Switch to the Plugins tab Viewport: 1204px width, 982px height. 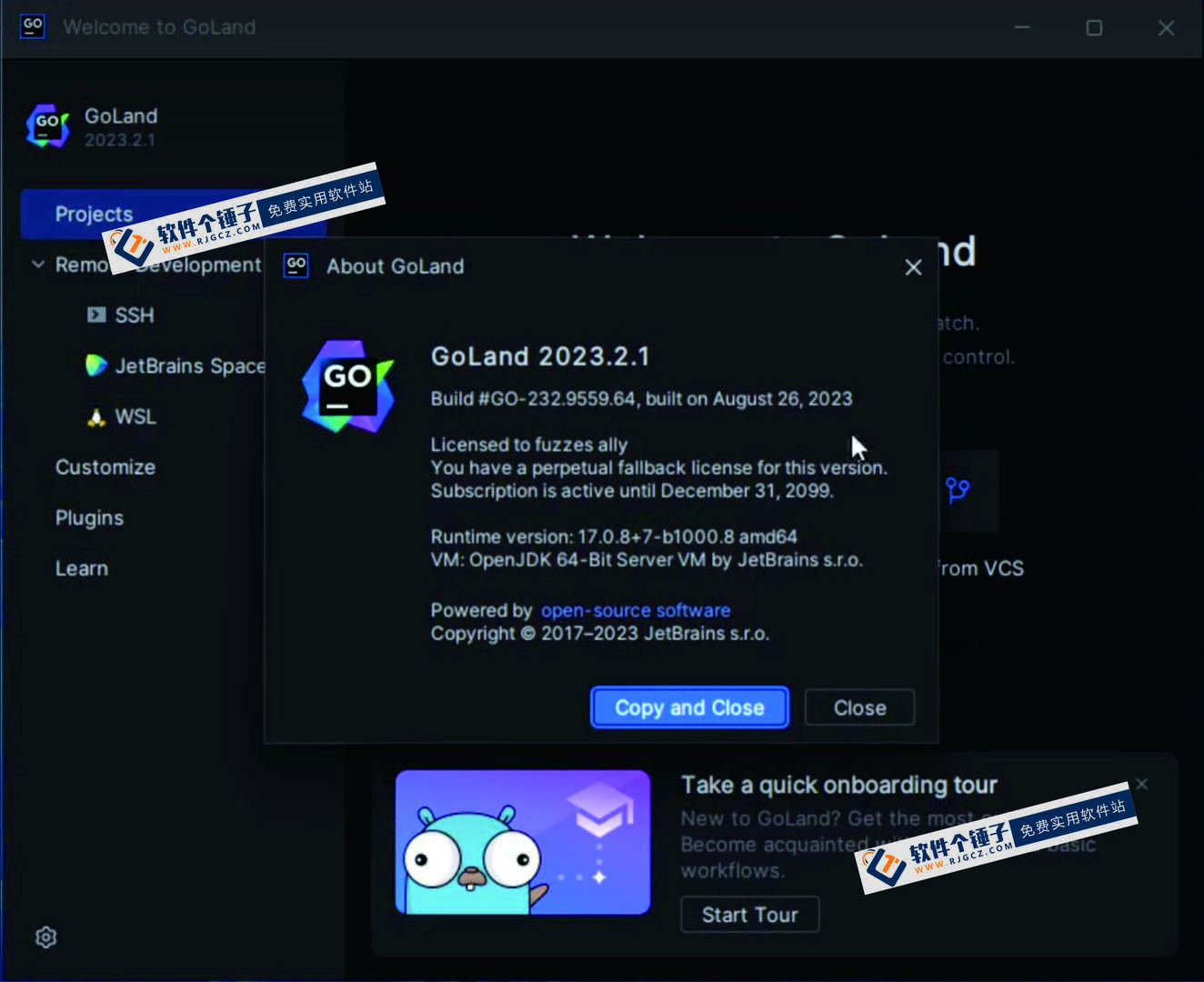tap(89, 518)
